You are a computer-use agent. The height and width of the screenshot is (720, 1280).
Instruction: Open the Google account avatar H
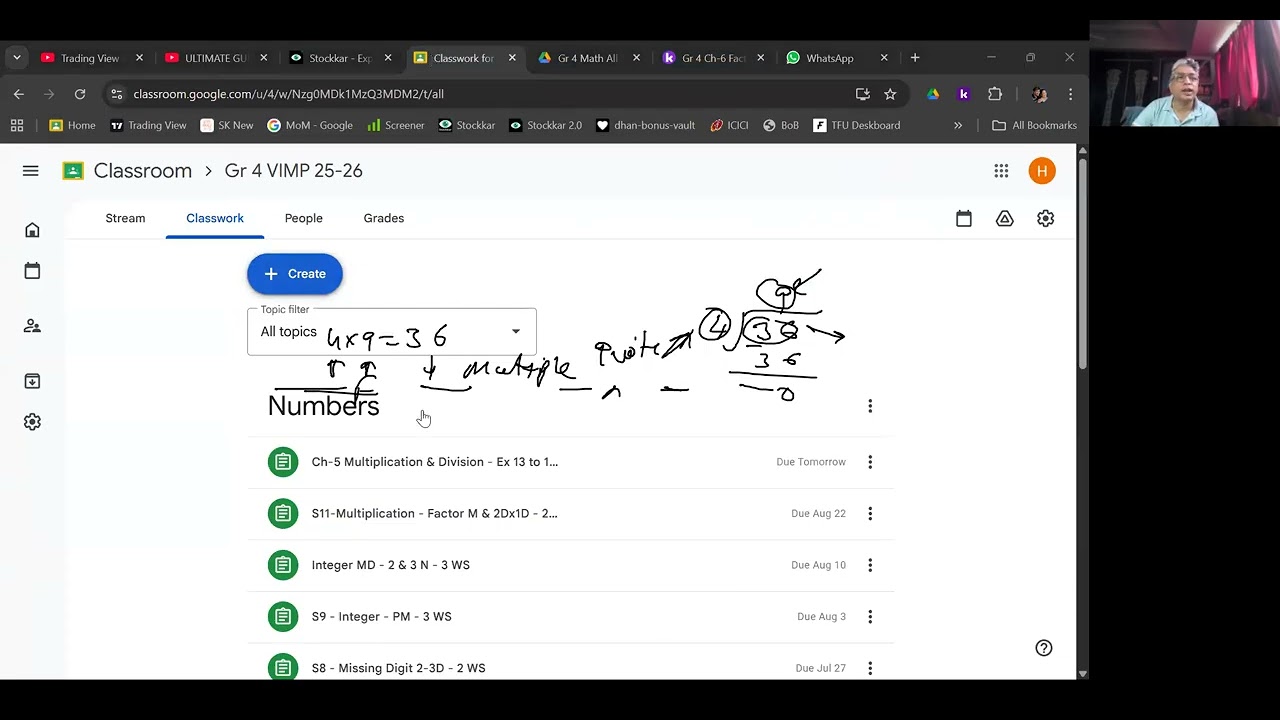pos(1042,171)
